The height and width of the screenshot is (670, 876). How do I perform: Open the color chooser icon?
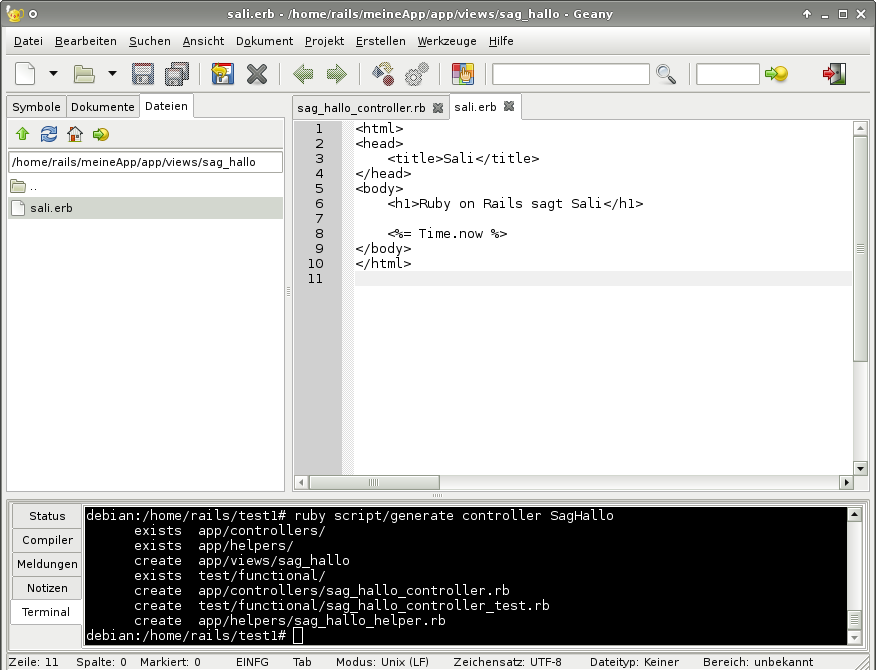pos(462,74)
